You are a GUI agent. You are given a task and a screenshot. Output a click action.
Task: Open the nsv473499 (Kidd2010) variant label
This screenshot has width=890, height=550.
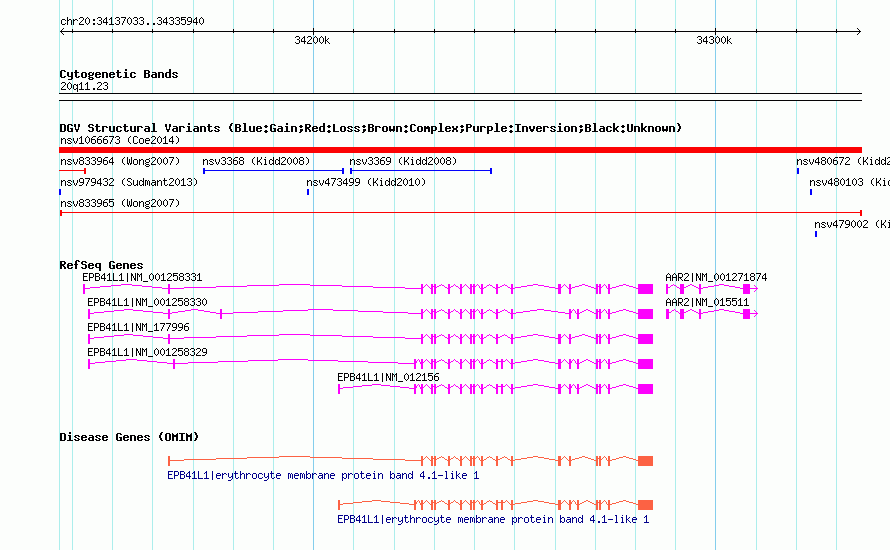[366, 182]
